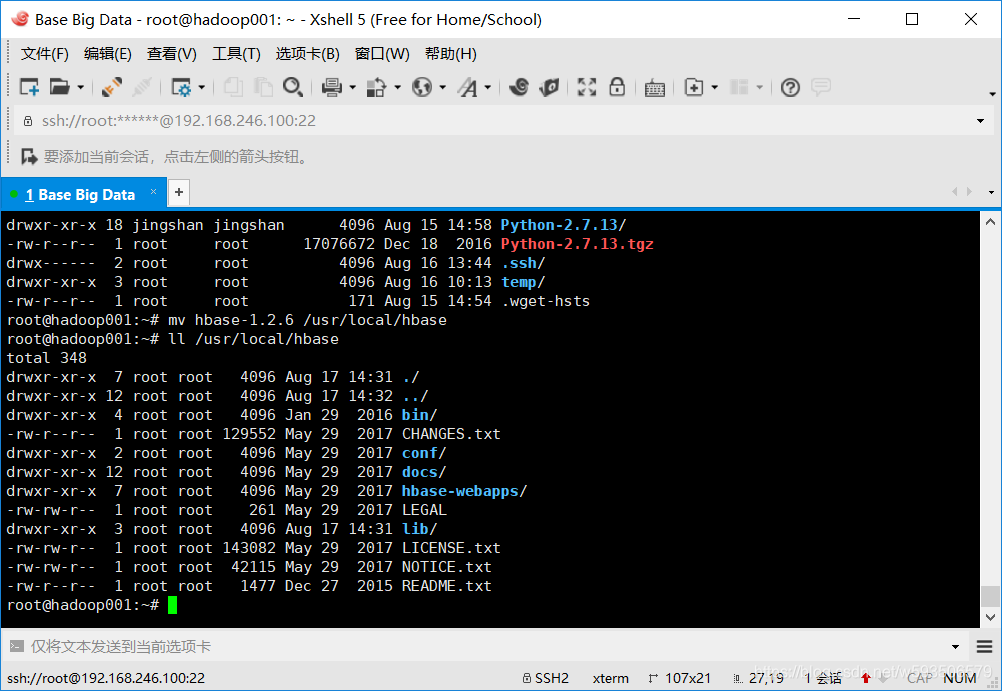Click the xterm status bar entry
Image resolution: width=1002 pixels, height=691 pixels.
point(610,678)
